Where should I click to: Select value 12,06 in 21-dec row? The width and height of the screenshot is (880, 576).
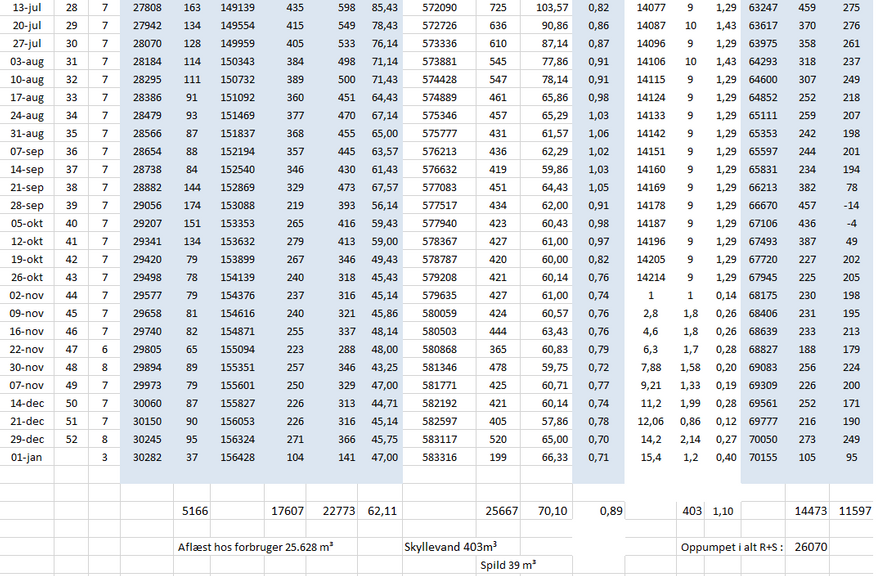pos(650,421)
